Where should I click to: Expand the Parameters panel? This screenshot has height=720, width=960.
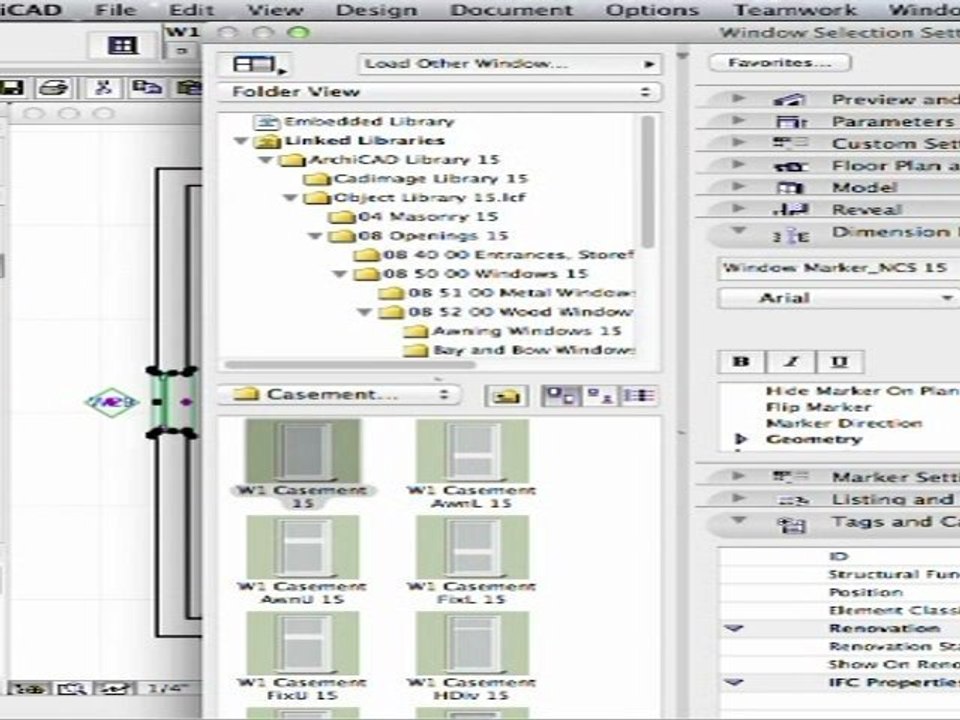(739, 121)
